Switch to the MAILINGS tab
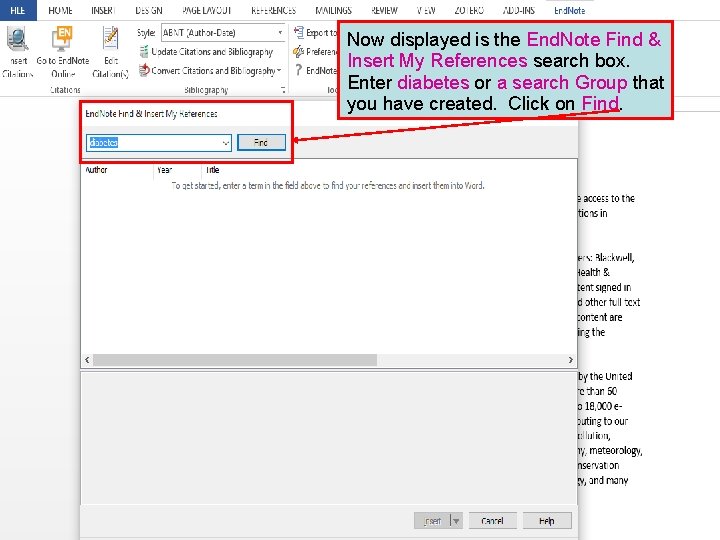Viewport: 720px width, 540px height. [x=333, y=10]
